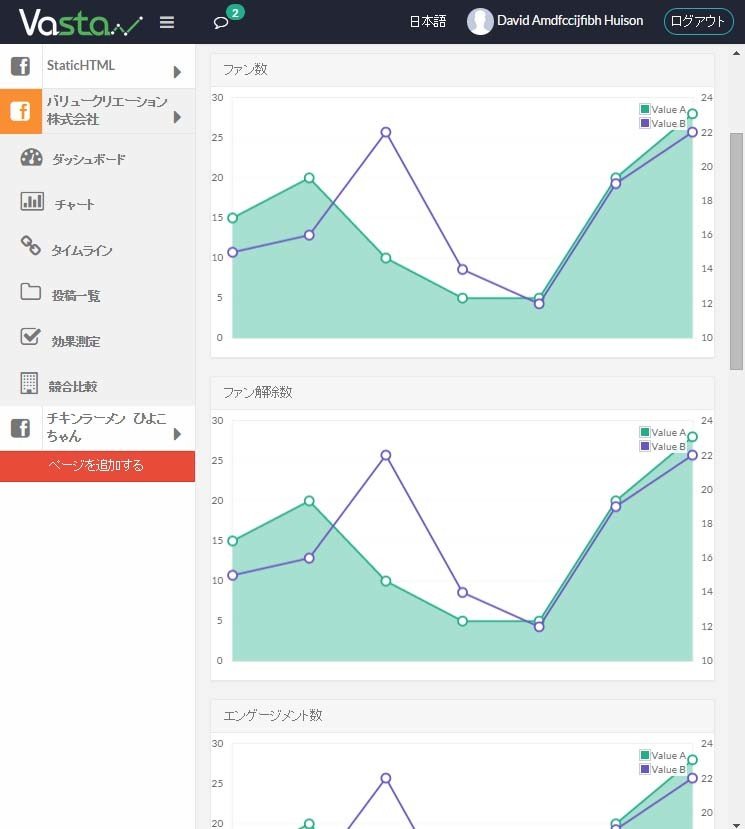The width and height of the screenshot is (745, 829).
Task: Click the checkmark icon for effect measurement
Action: [31, 337]
